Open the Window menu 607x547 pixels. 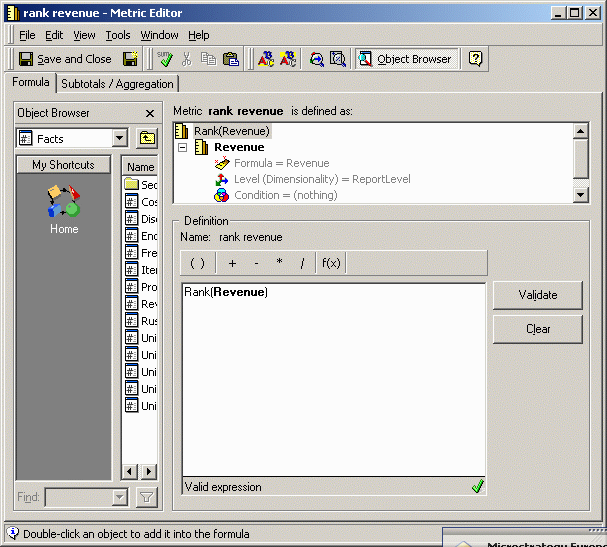click(x=159, y=35)
